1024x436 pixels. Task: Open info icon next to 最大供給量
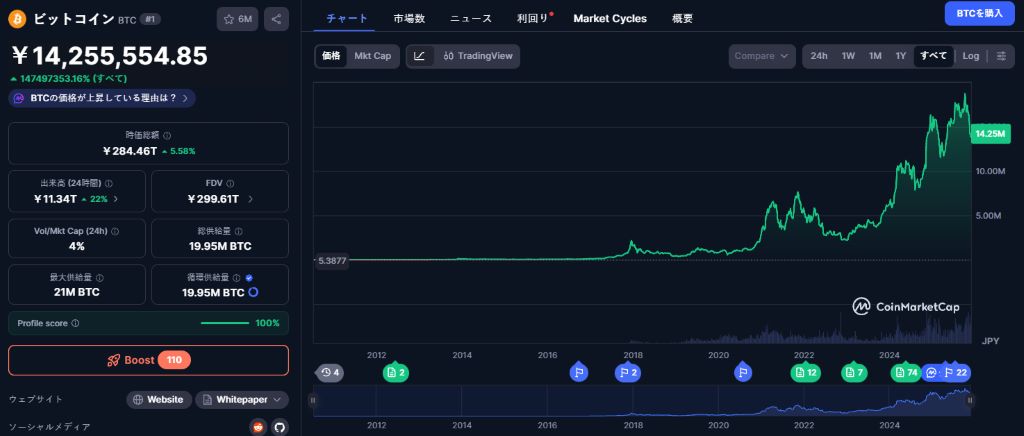[100, 277]
